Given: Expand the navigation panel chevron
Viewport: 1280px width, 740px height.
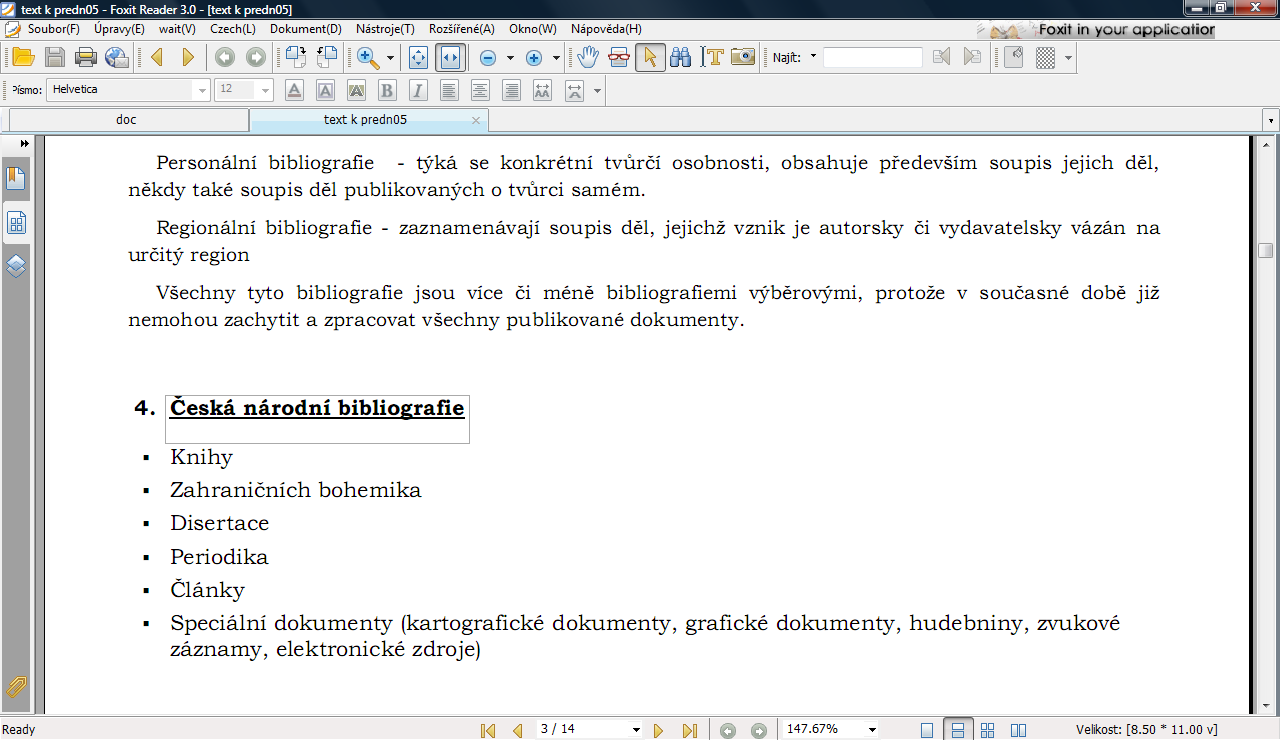Looking at the screenshot, I should click(x=24, y=144).
